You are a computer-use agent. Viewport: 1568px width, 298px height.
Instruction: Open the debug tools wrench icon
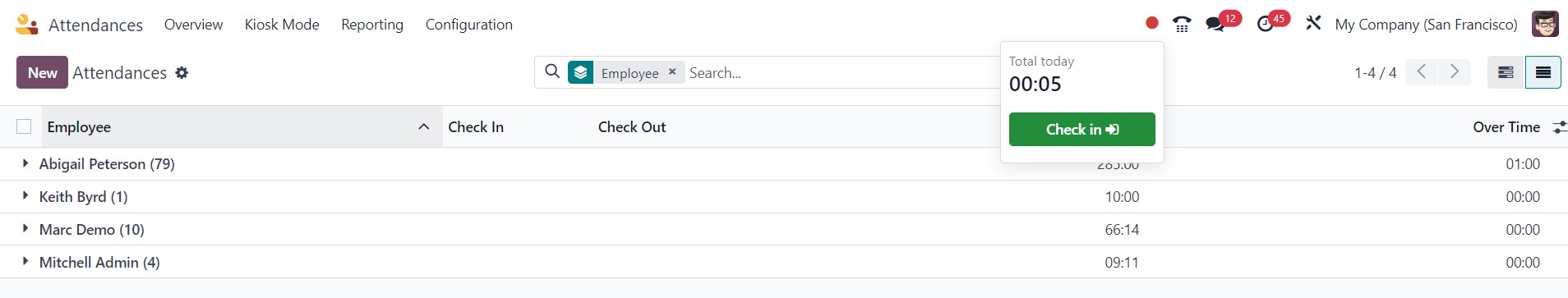click(1313, 23)
